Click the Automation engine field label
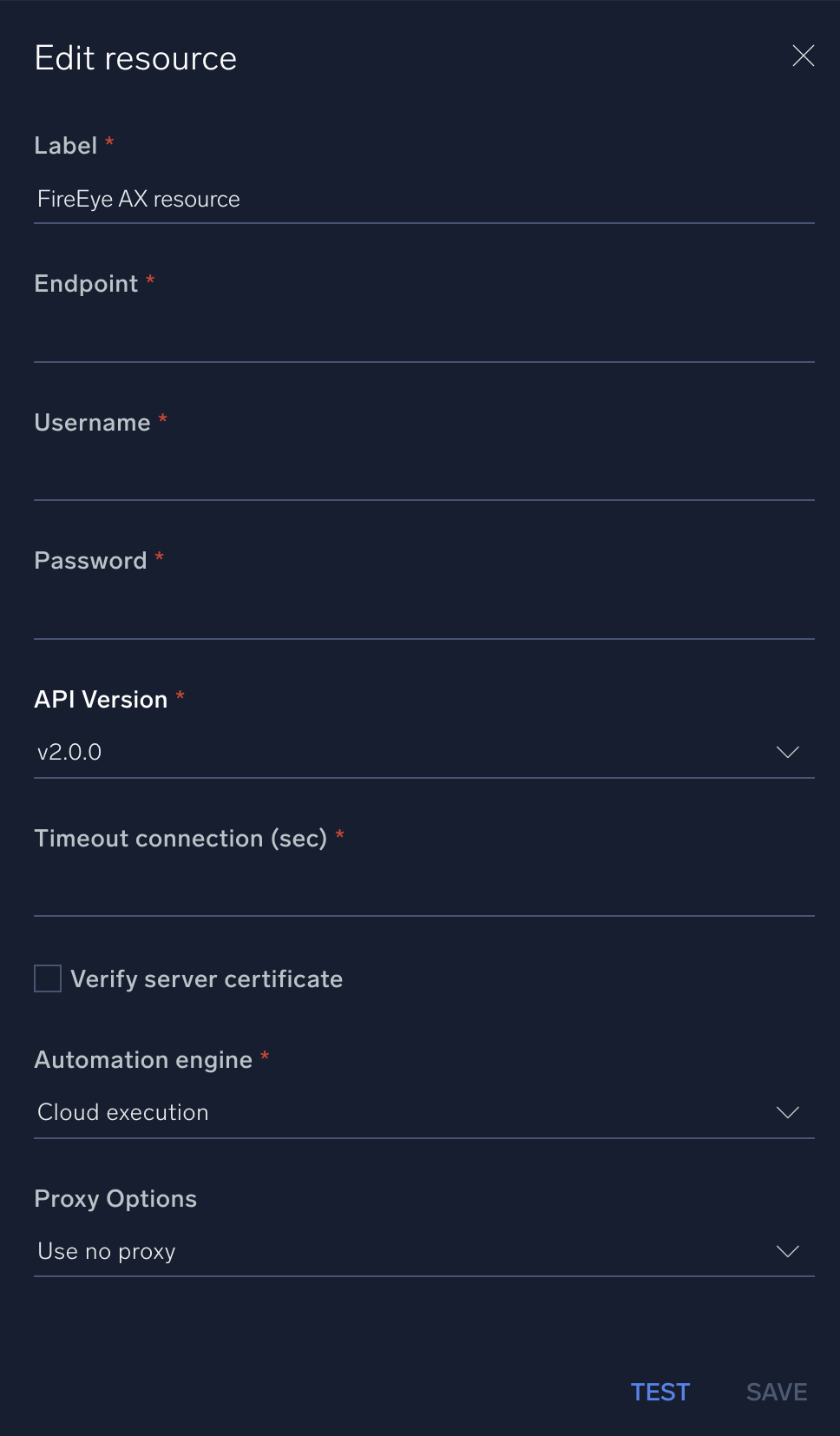The height and width of the screenshot is (1436, 840). (x=143, y=1059)
